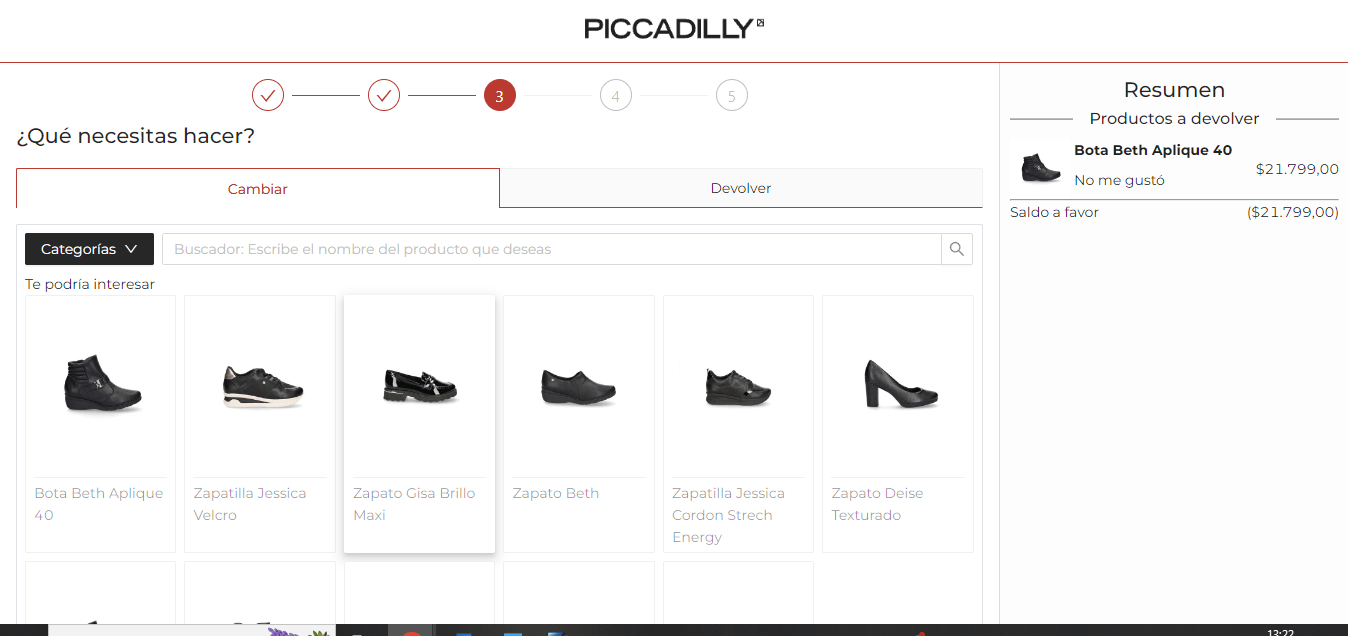Switch to the Devolver tab
Screen dimensions: 1348x636
(x=741, y=188)
